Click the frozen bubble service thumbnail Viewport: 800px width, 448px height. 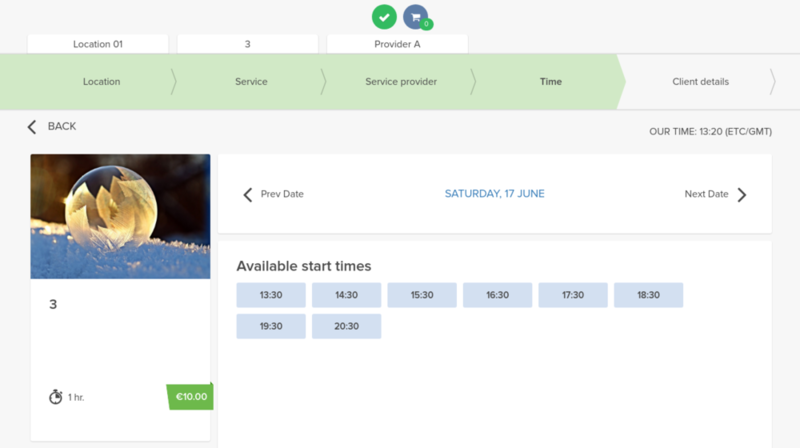[x=120, y=216]
